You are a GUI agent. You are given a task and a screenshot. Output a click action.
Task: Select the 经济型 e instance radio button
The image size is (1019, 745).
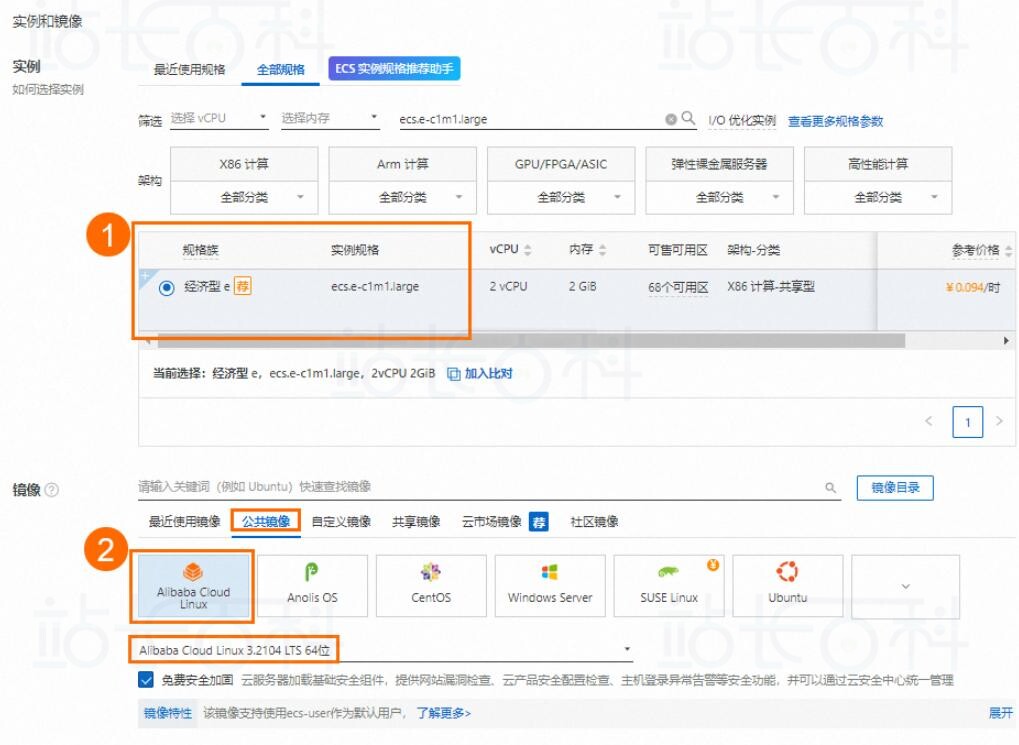tap(166, 288)
